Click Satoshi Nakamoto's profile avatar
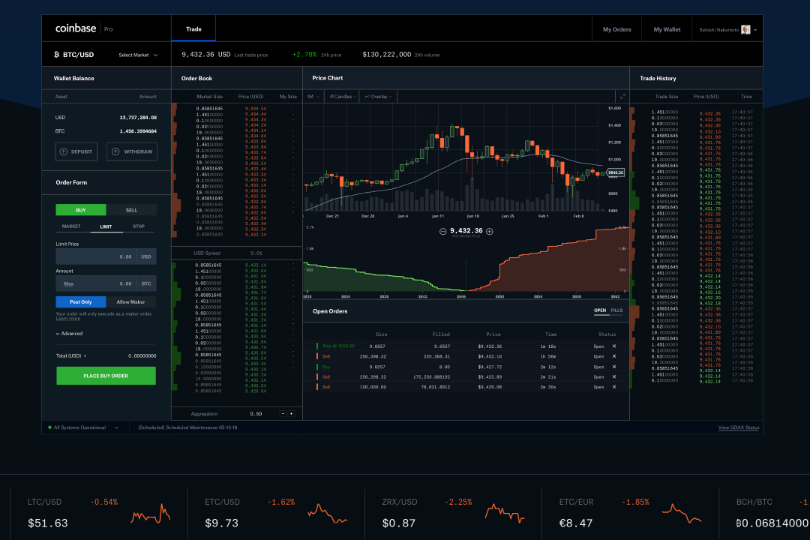This screenshot has height=540, width=810. (745, 29)
